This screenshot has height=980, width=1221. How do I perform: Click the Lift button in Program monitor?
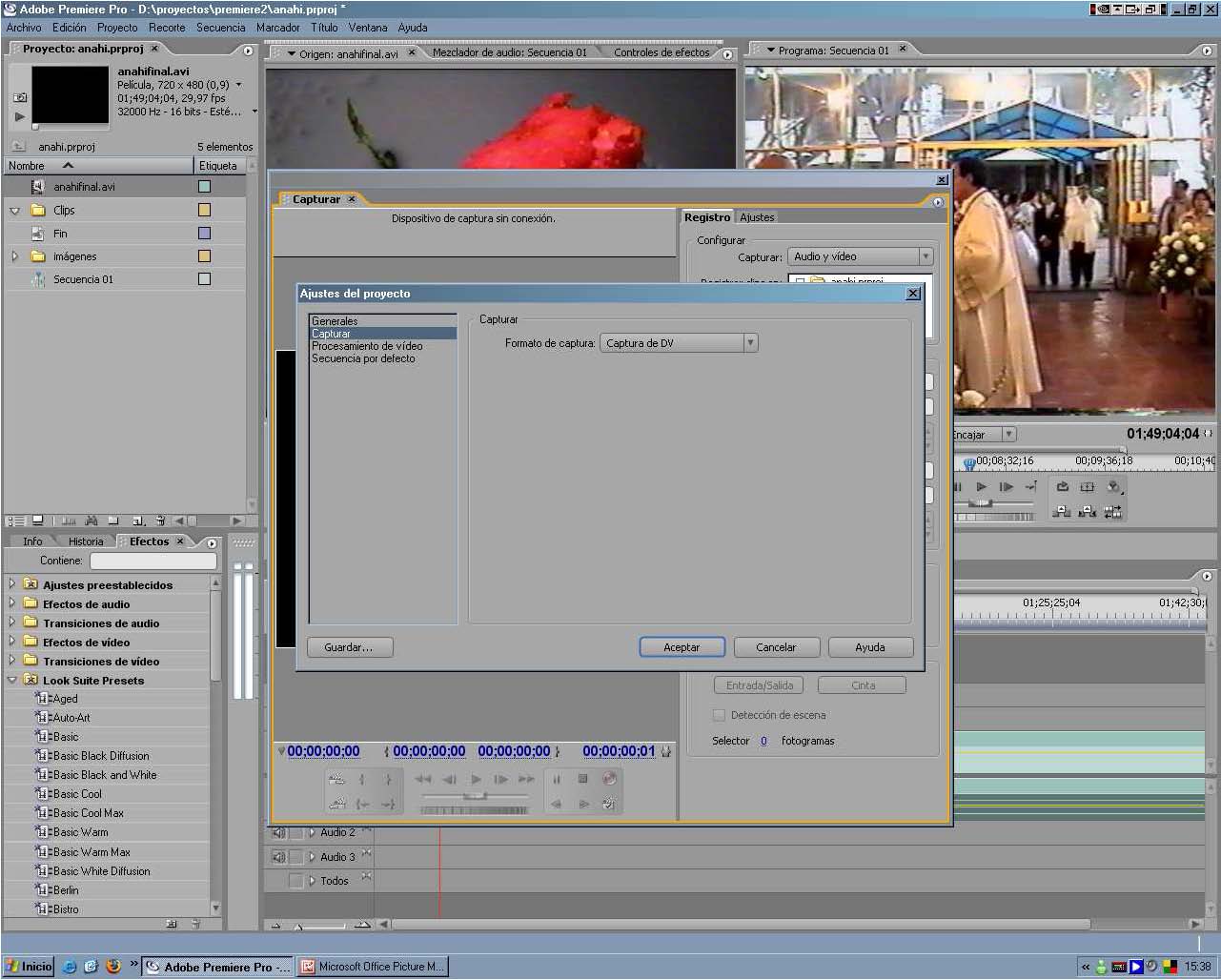coord(1062,512)
